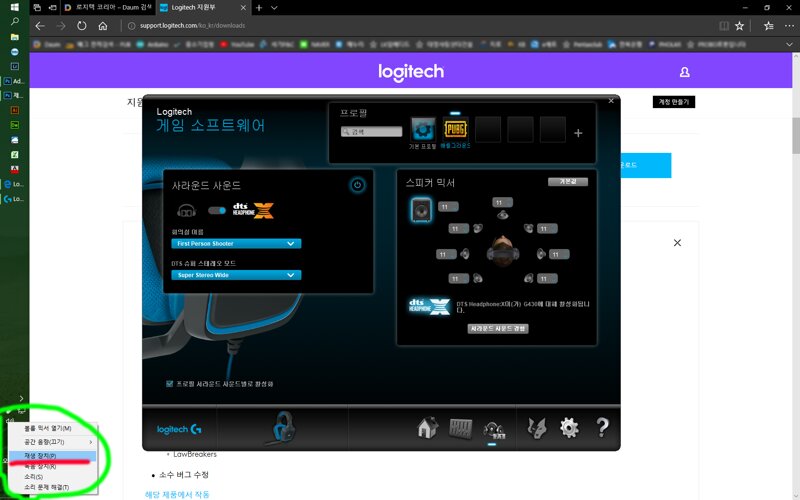The image size is (800, 500).
Task: Open the browser tab list chevron
Action: [x=274, y=8]
